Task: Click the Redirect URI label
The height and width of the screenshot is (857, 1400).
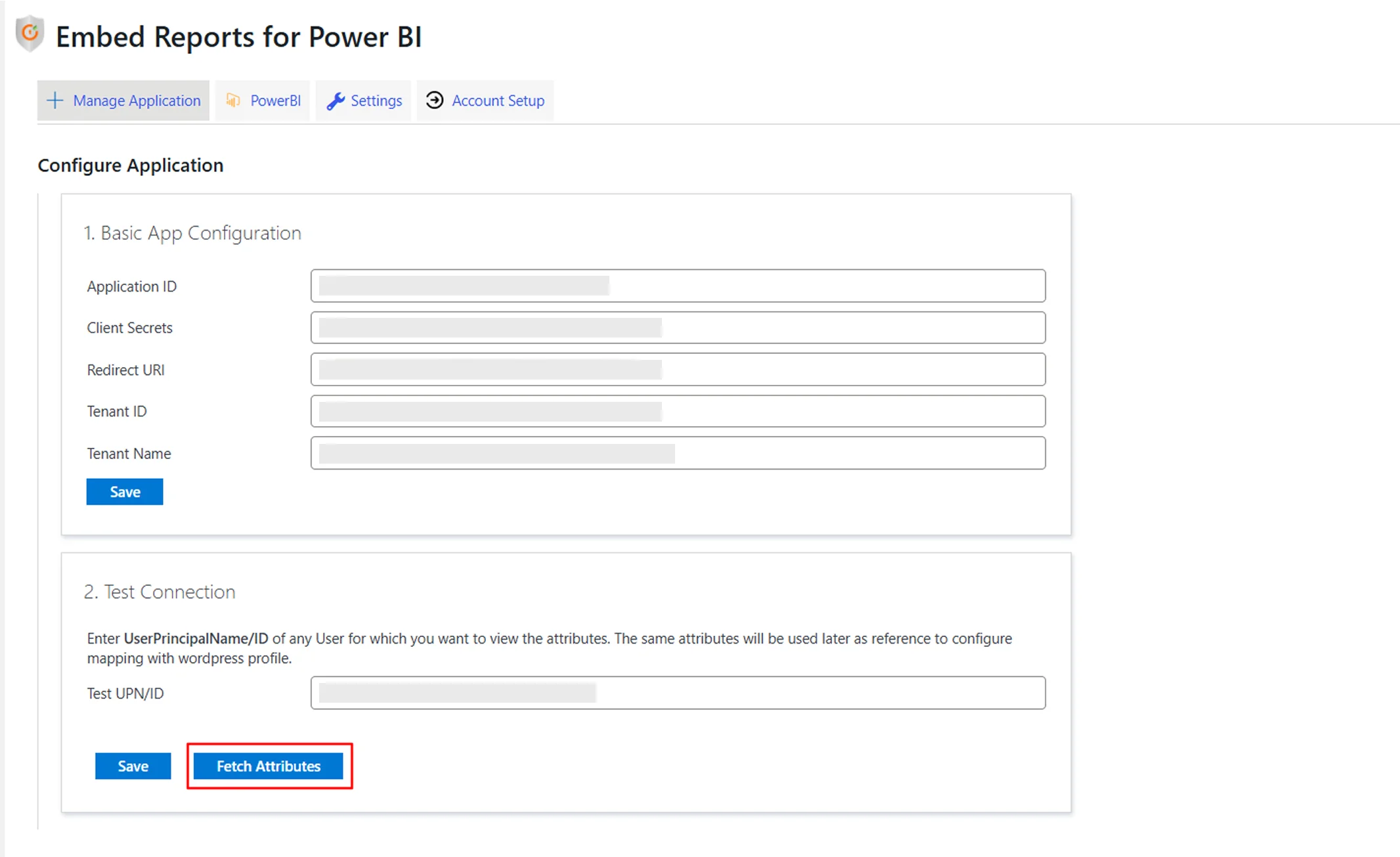Action: click(x=126, y=370)
